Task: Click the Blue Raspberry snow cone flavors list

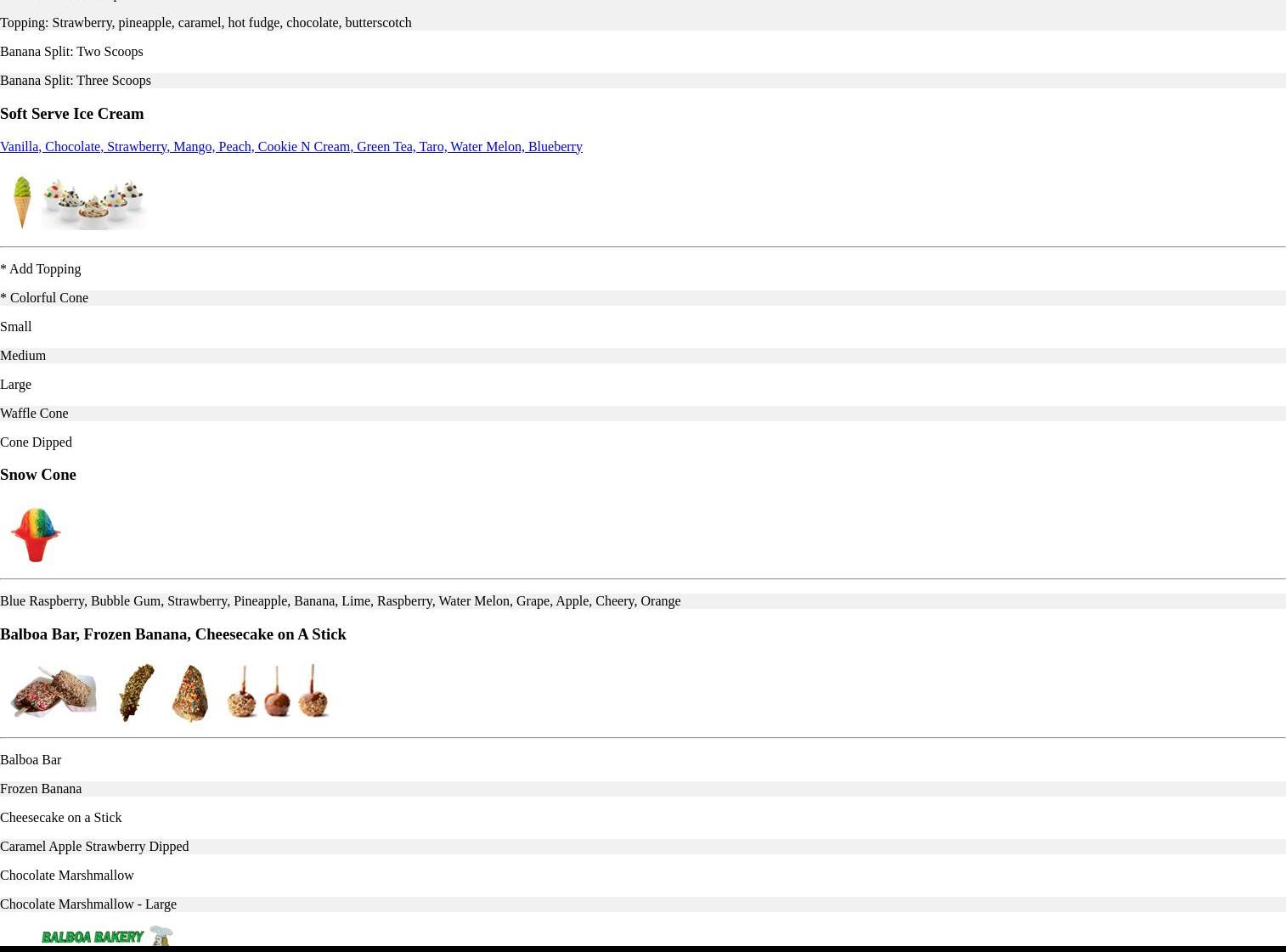Action: coord(340,600)
